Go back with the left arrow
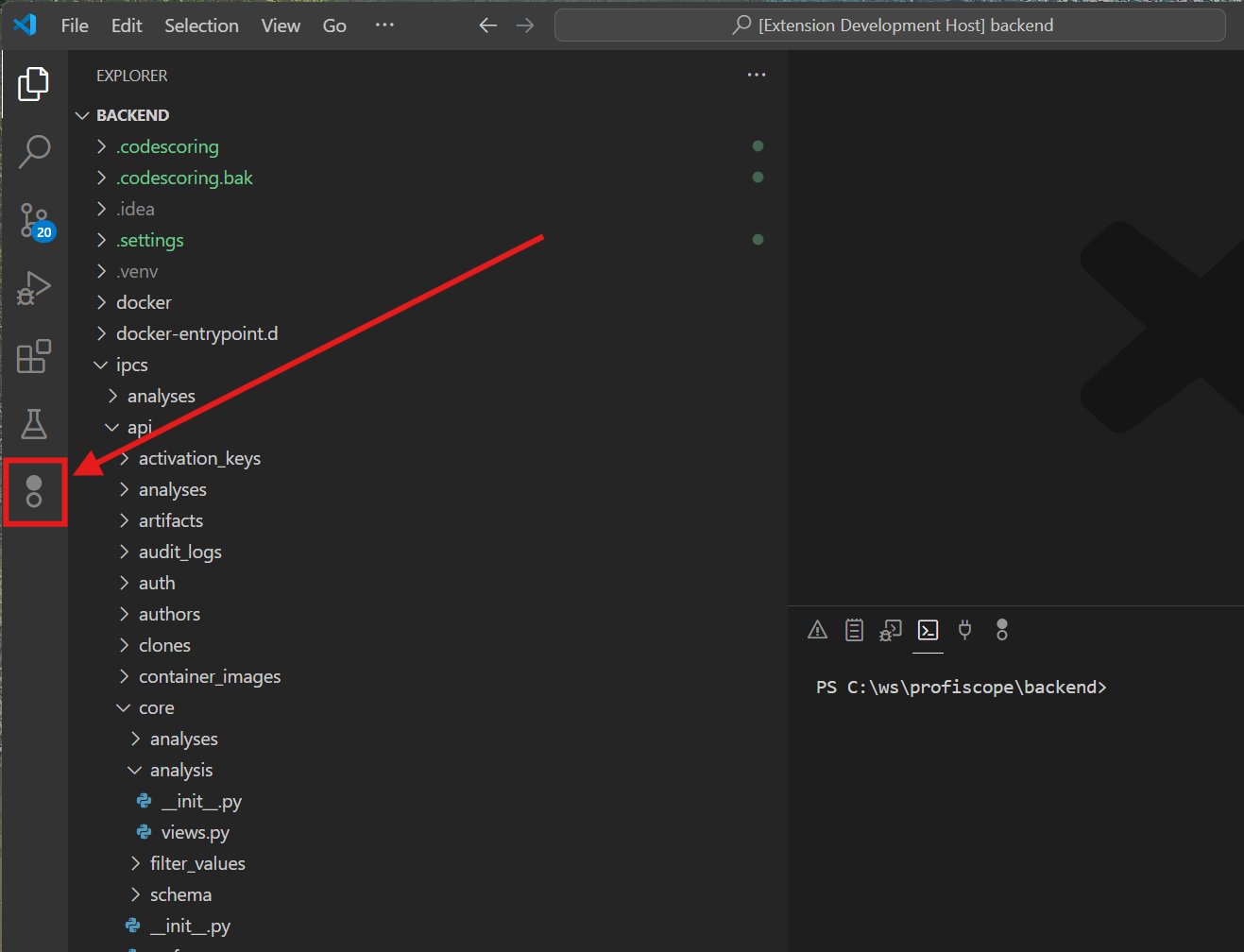The width and height of the screenshot is (1244, 952). click(488, 25)
